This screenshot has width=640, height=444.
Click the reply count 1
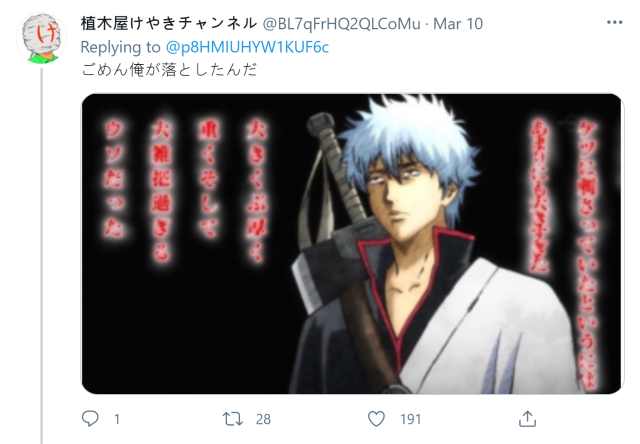(117, 419)
